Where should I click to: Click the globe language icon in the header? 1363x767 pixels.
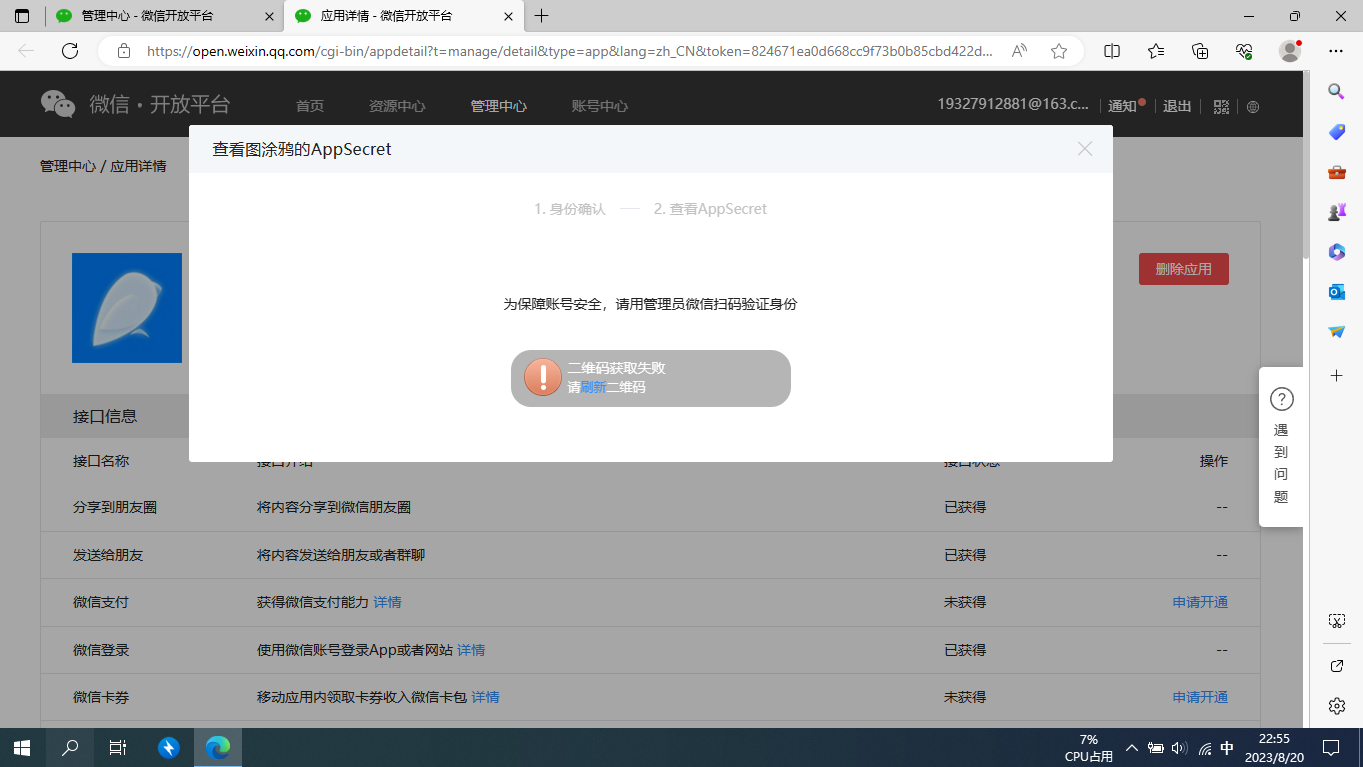pyautogui.click(x=1253, y=107)
